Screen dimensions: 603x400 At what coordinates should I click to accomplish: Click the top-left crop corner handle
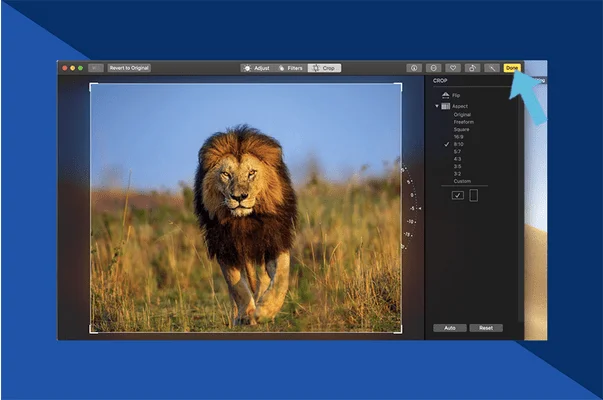[91, 85]
